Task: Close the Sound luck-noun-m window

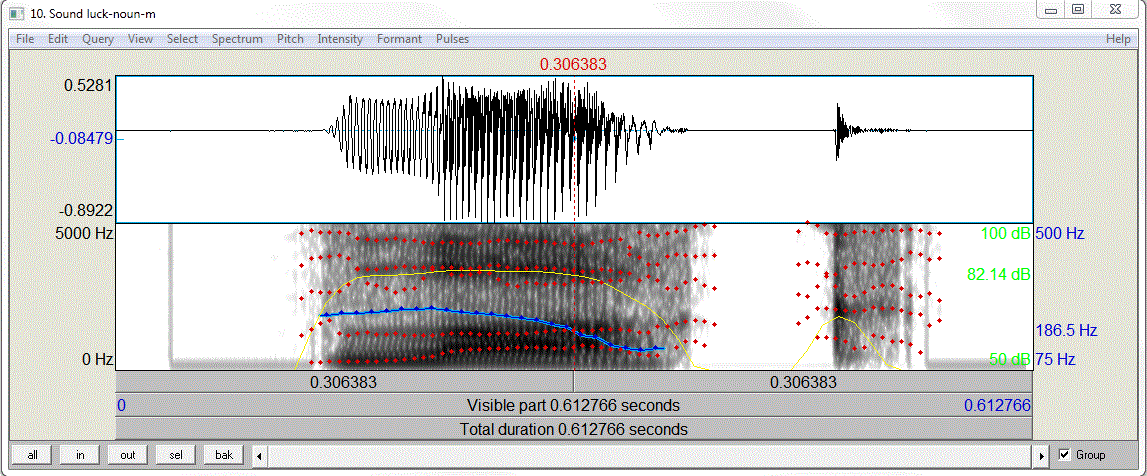Action: 1115,10
